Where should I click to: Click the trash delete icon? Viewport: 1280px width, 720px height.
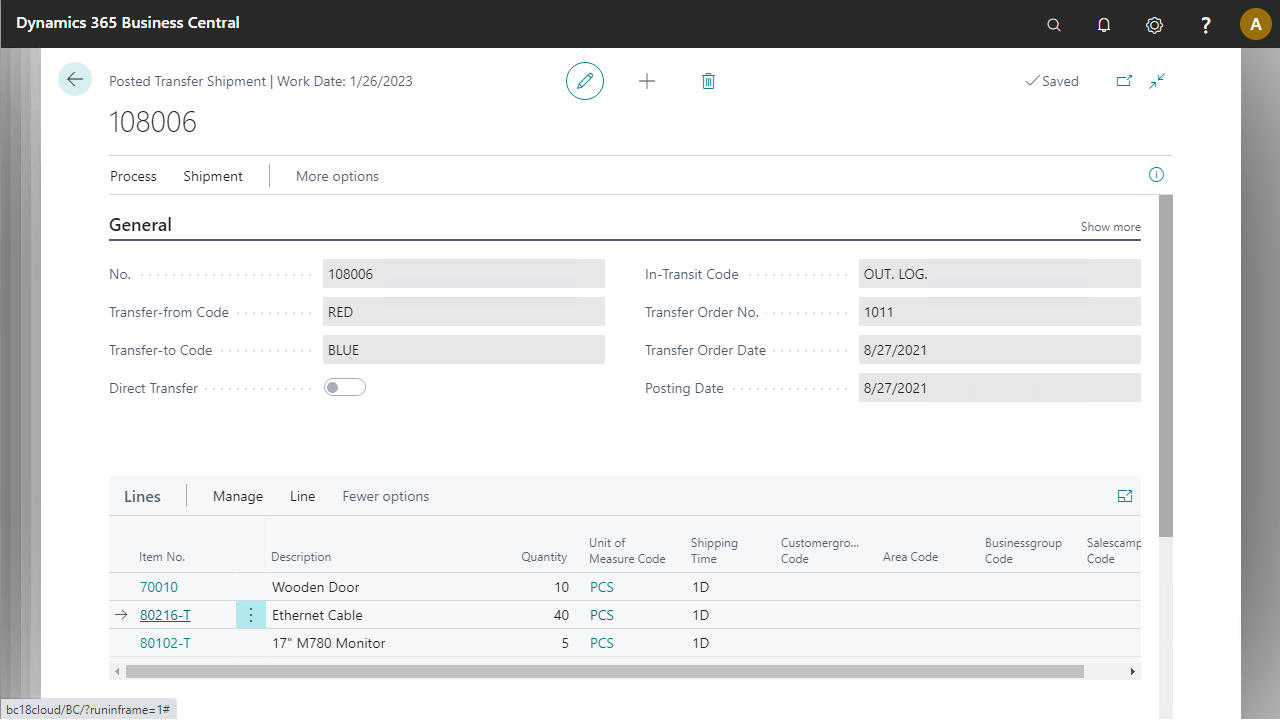708,81
